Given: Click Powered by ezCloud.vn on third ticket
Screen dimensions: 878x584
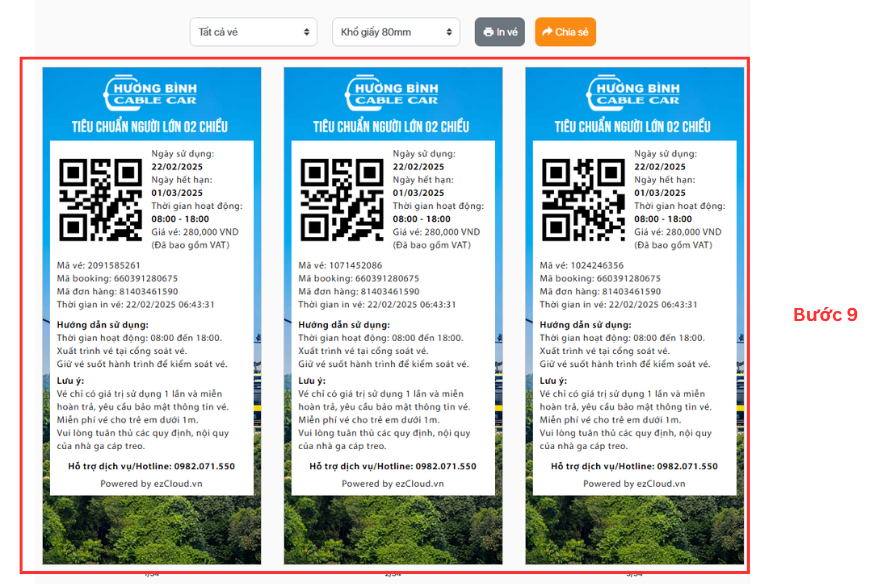Looking at the screenshot, I should pyautogui.click(x=634, y=484).
